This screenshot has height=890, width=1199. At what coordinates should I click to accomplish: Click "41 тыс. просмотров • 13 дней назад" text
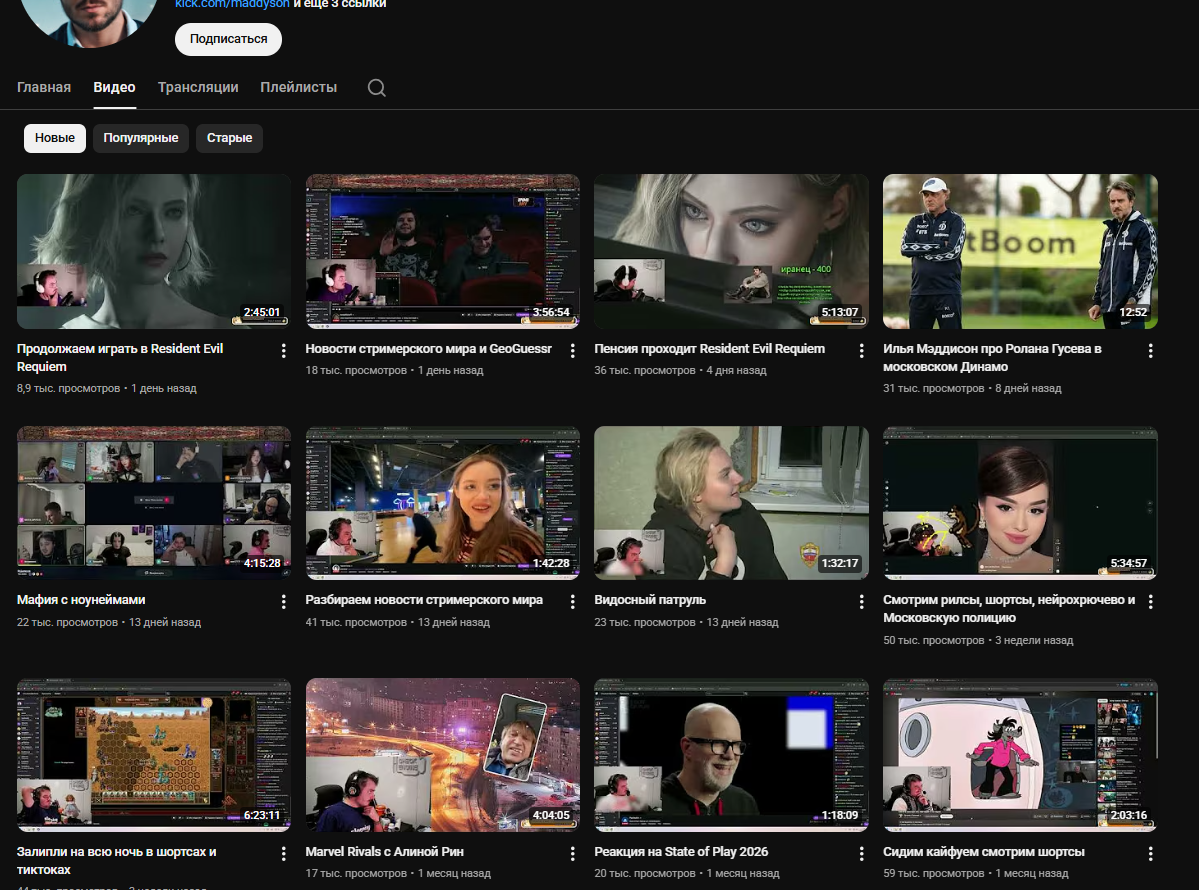coord(398,622)
